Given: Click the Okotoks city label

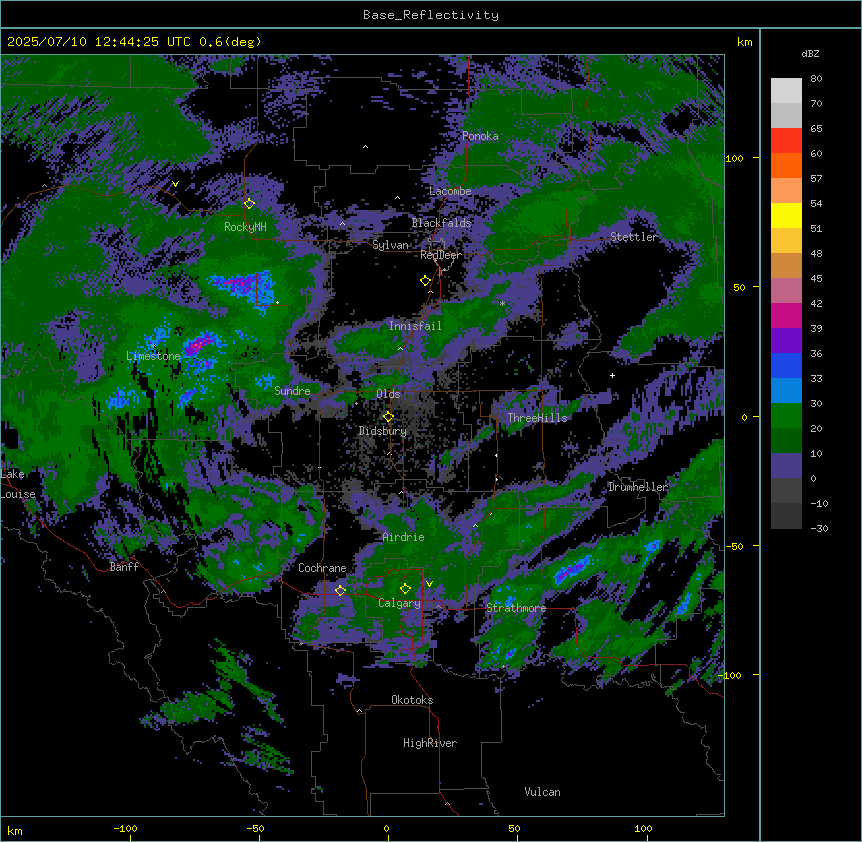Looking at the screenshot, I should [x=412, y=700].
